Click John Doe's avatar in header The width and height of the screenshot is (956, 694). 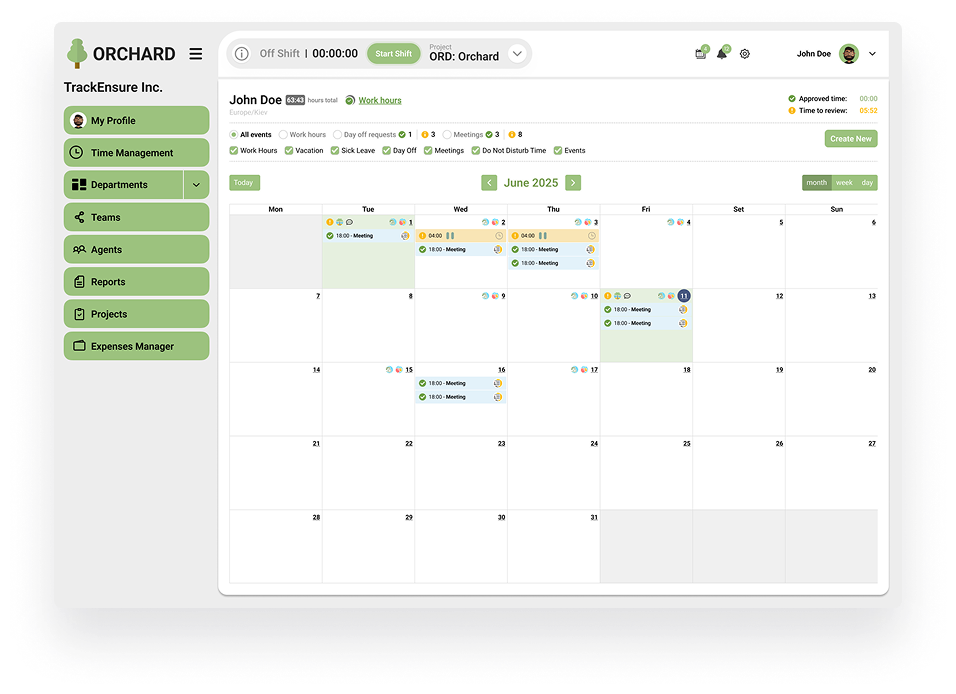(848, 54)
